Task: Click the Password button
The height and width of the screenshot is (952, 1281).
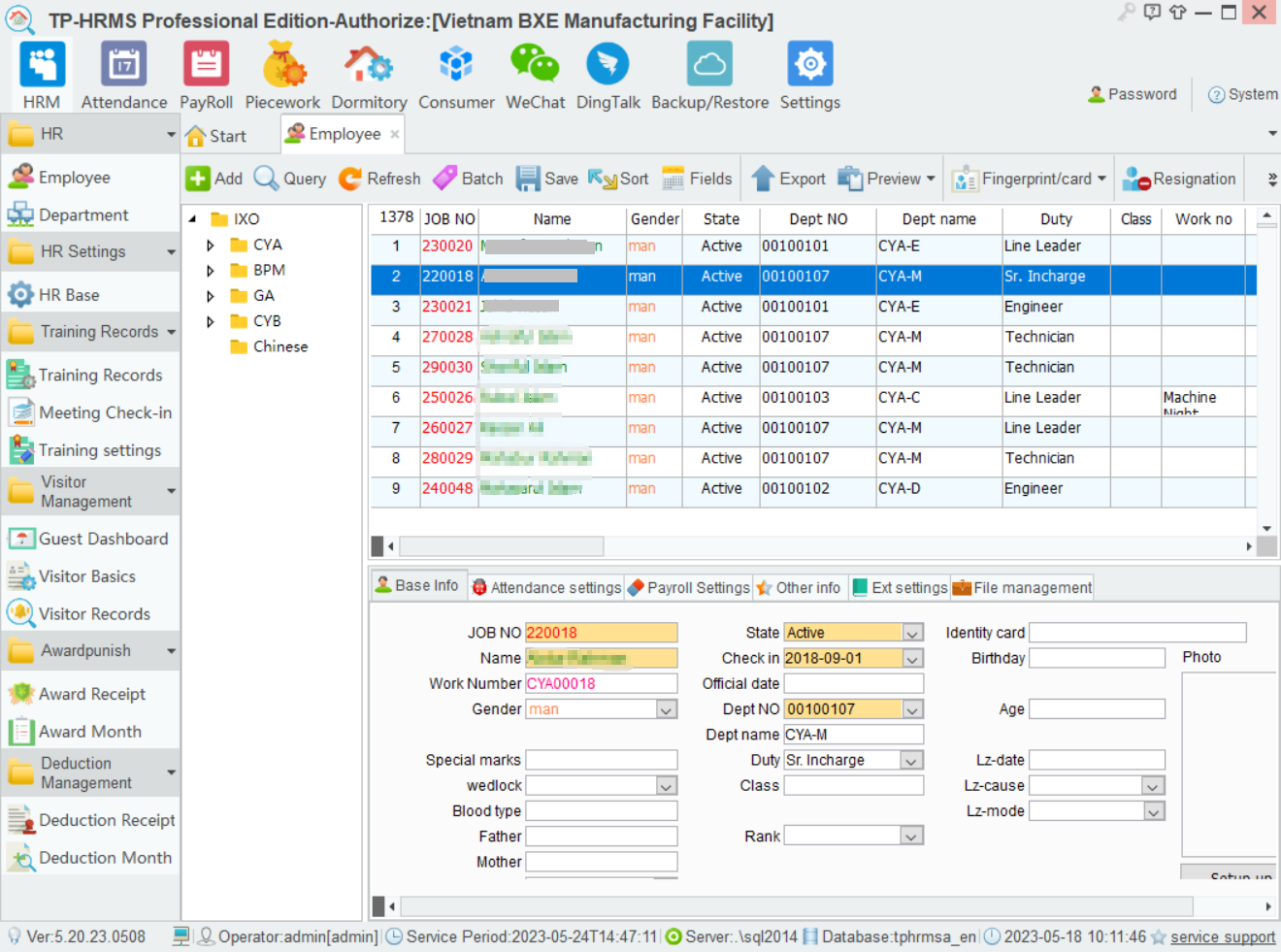Action: pos(1133,94)
